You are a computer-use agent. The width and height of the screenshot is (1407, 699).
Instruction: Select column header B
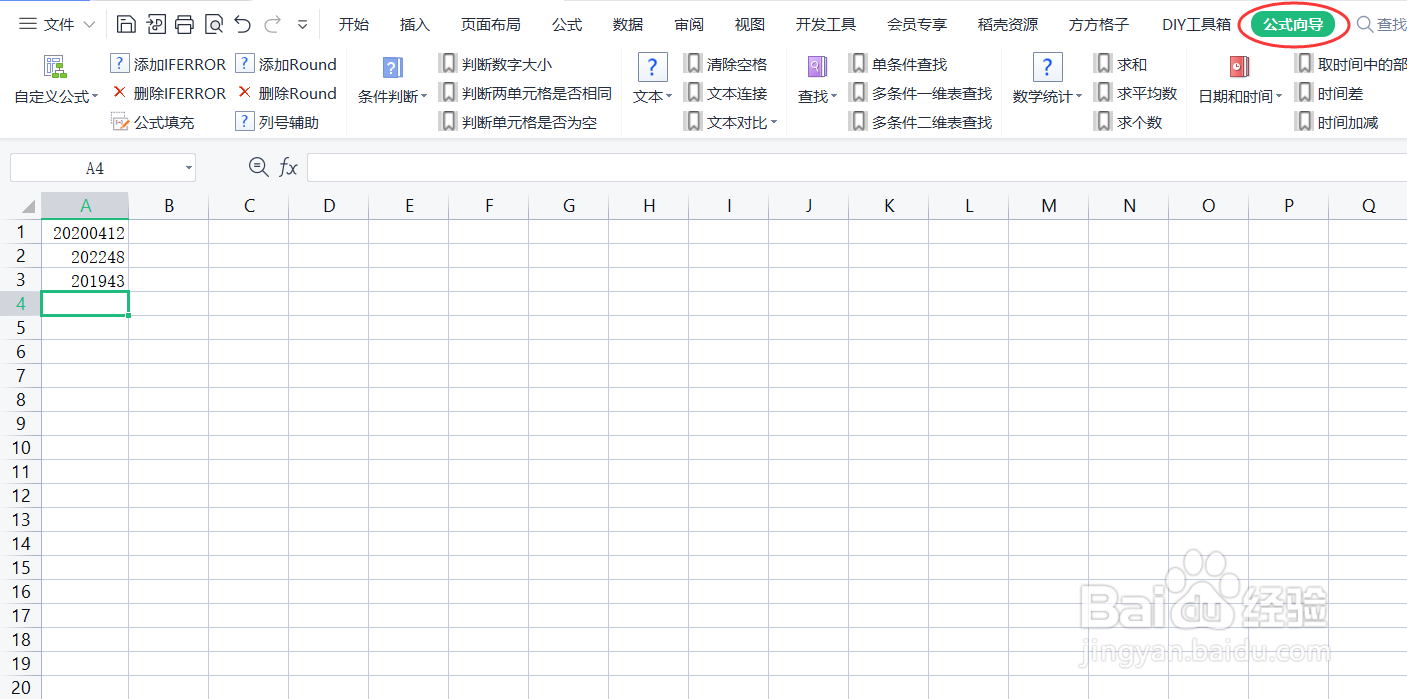169,206
